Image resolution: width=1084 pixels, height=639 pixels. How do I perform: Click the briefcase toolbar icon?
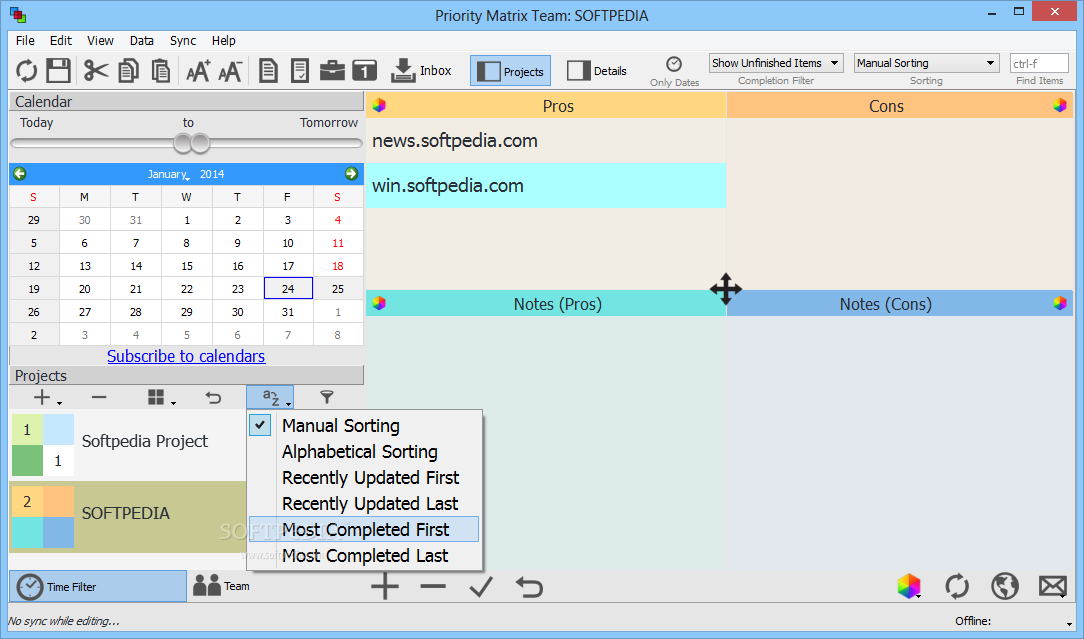pyautogui.click(x=333, y=71)
